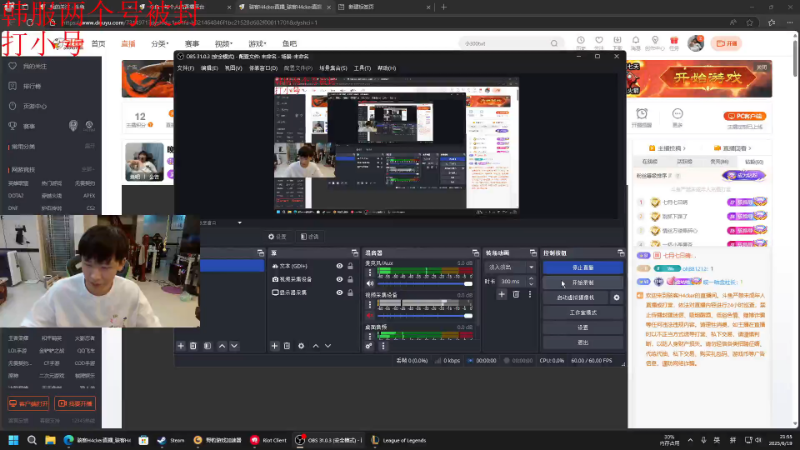Image resolution: width=800 pixels, height=450 pixels.
Task: Open Riot Client from taskbar
Action: 268,440
